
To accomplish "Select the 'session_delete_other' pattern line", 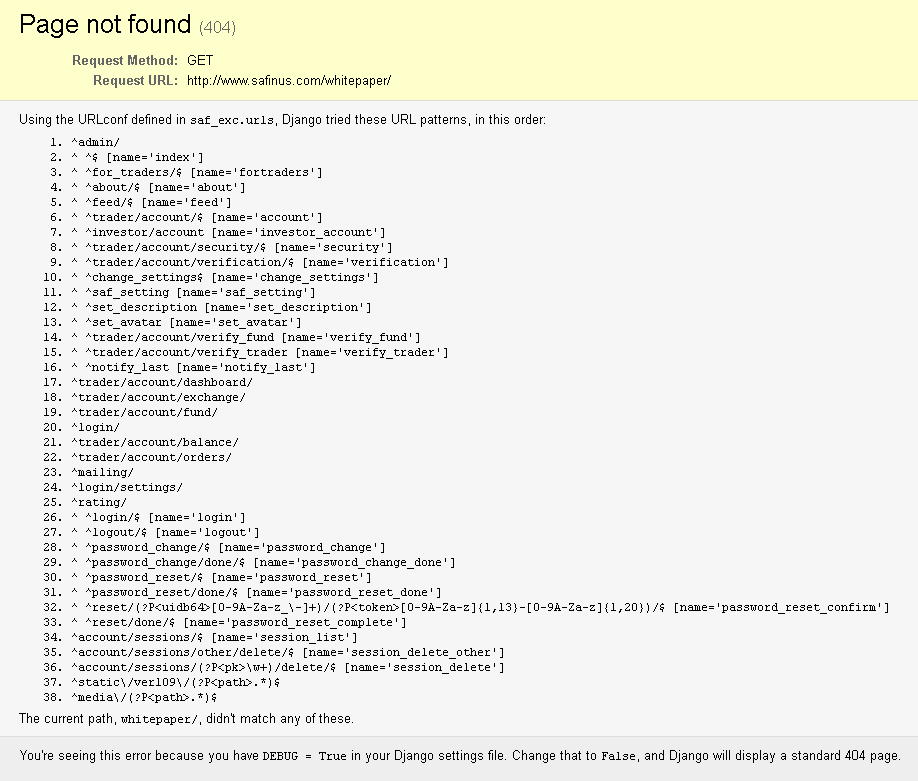I will pos(287,652).
